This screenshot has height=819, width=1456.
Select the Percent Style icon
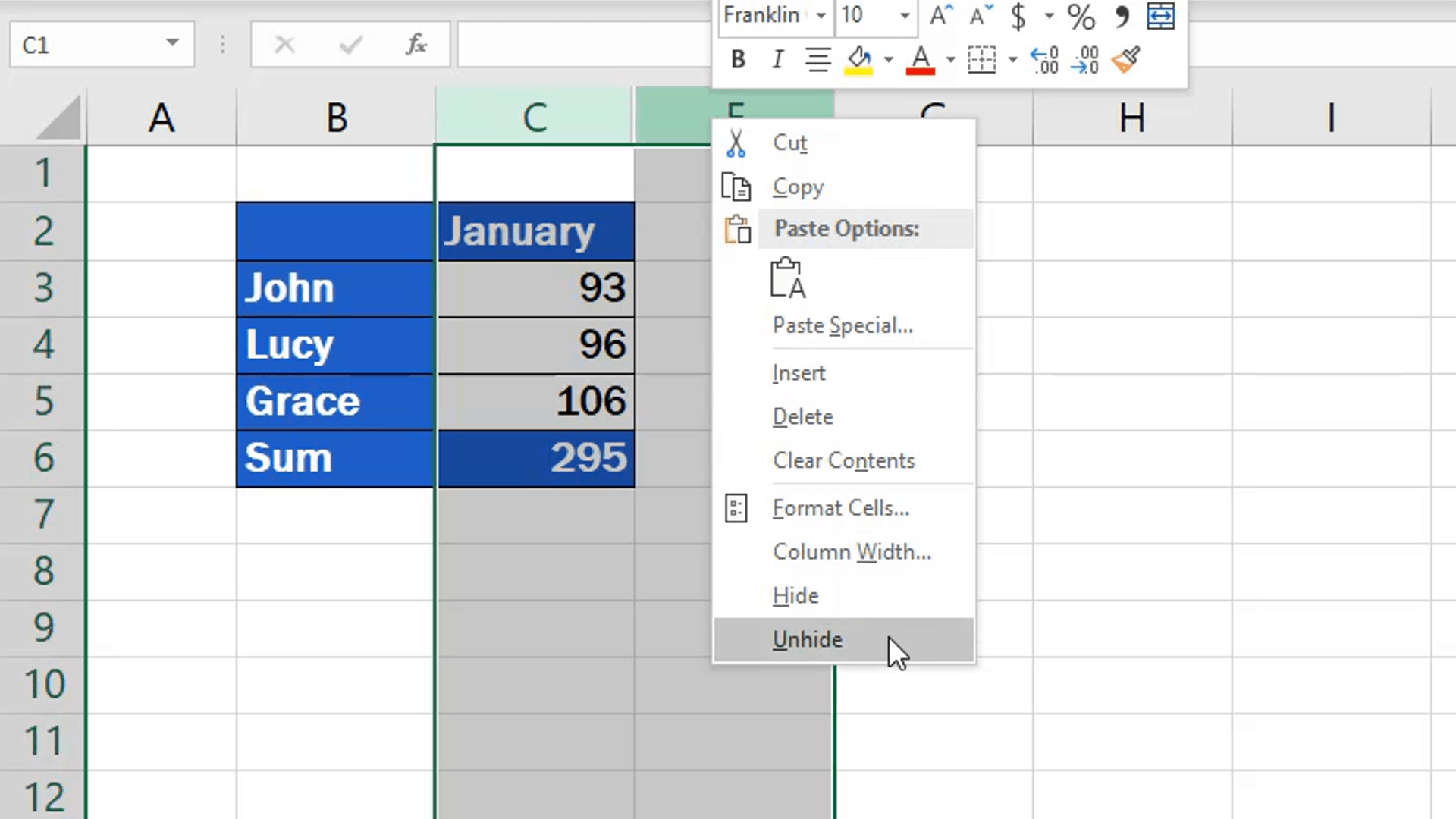pos(1080,17)
